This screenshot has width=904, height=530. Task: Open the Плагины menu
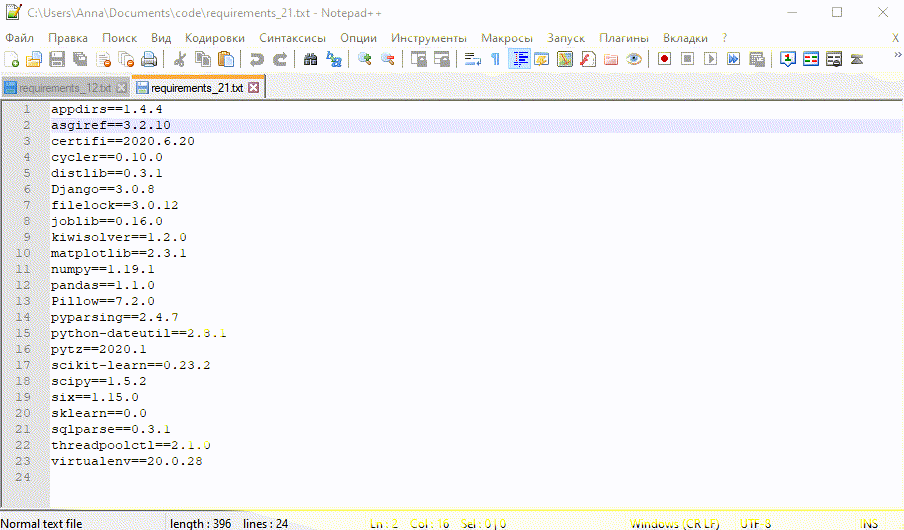(x=624, y=38)
